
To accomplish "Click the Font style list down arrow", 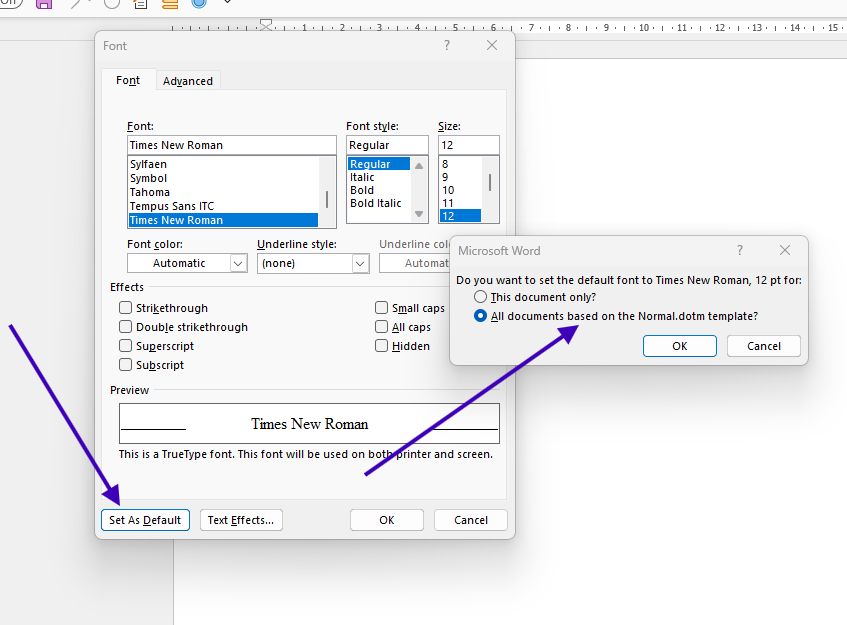I will coord(419,214).
